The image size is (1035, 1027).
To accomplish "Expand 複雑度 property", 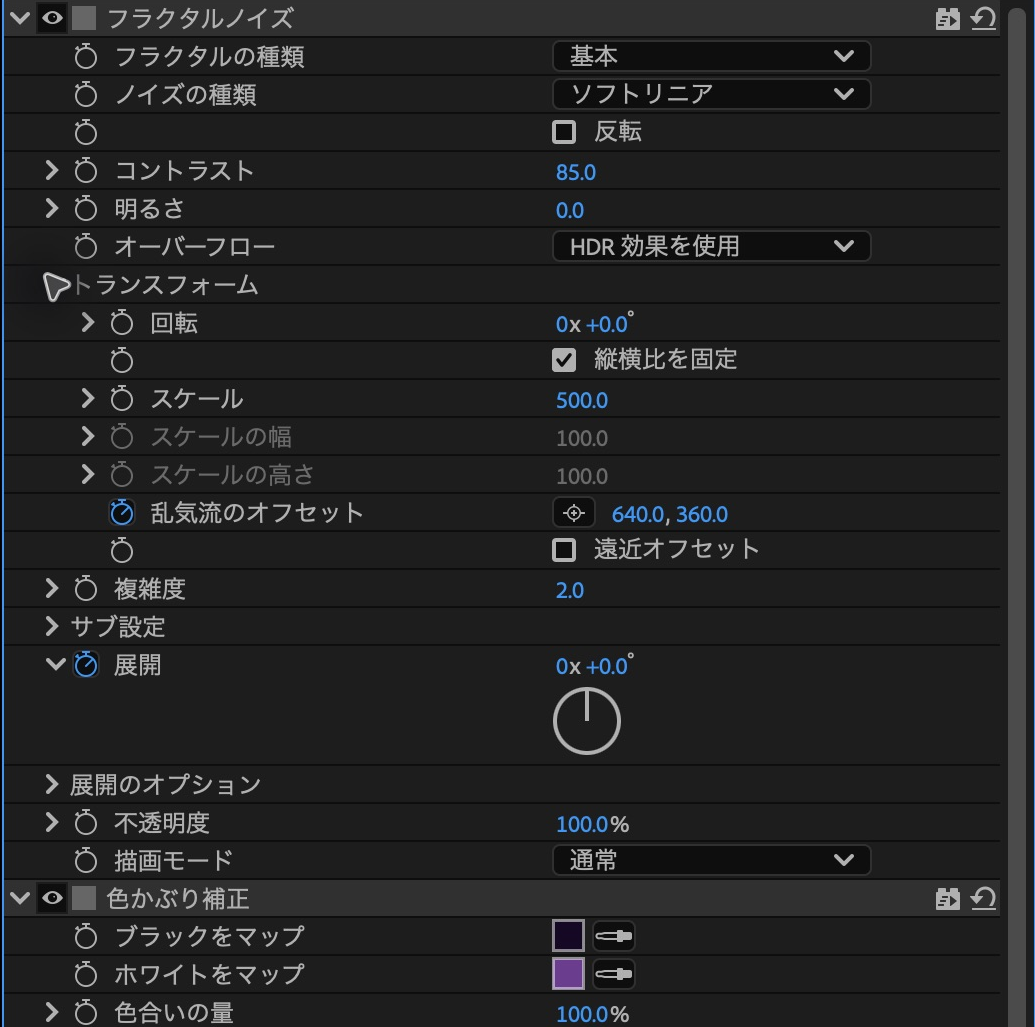I will (51, 588).
